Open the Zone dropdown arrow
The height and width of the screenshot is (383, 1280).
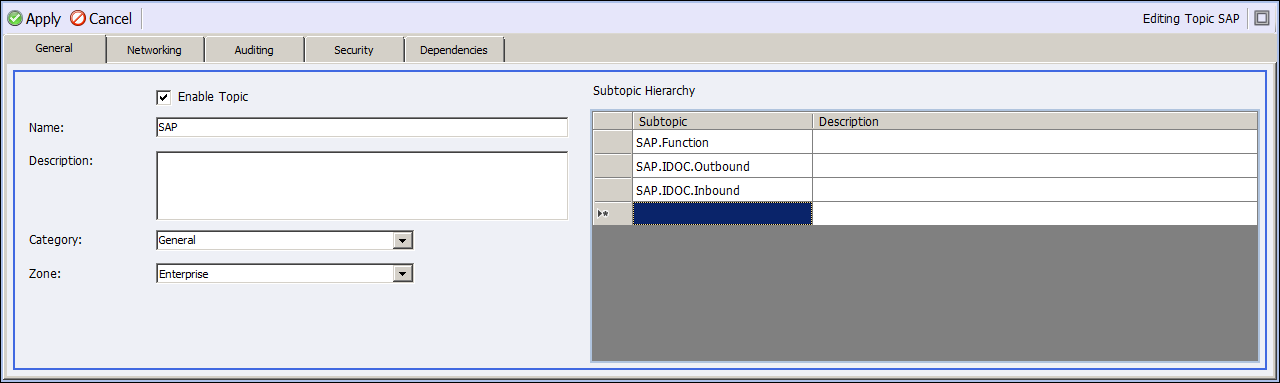point(403,274)
